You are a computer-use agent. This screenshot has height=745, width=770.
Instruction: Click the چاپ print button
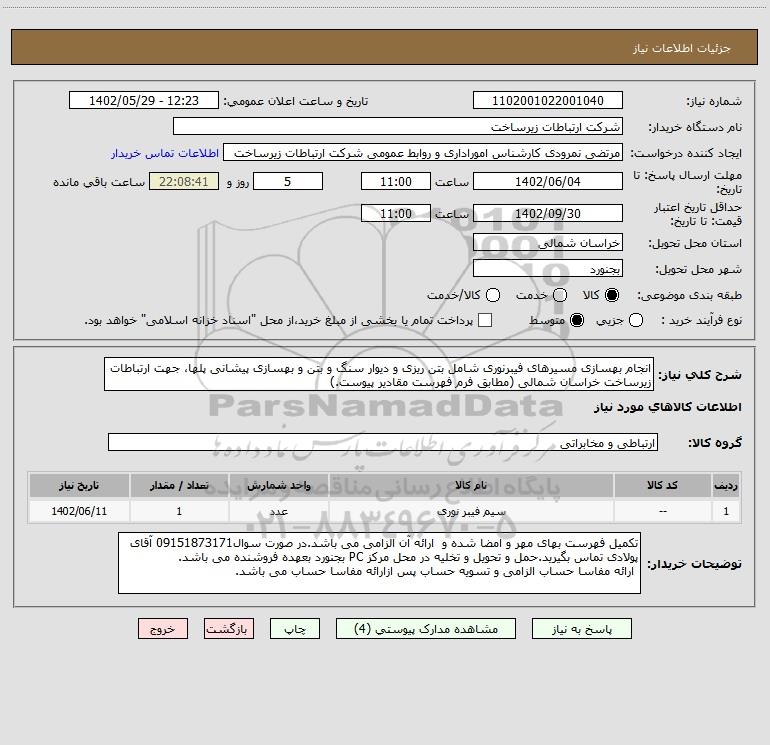pos(295,629)
